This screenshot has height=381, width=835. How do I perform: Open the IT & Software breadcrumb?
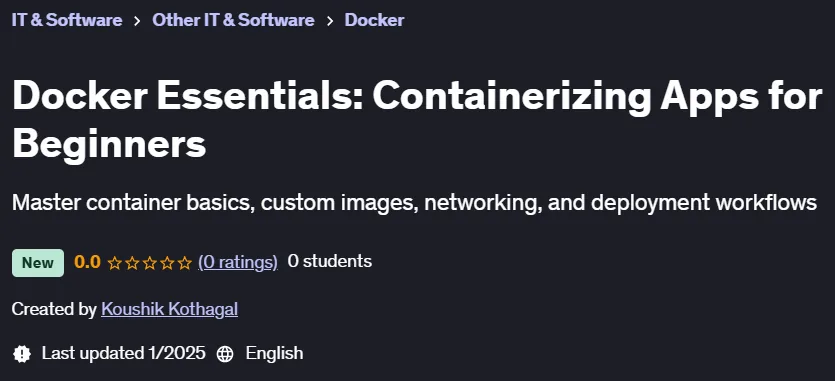point(67,20)
